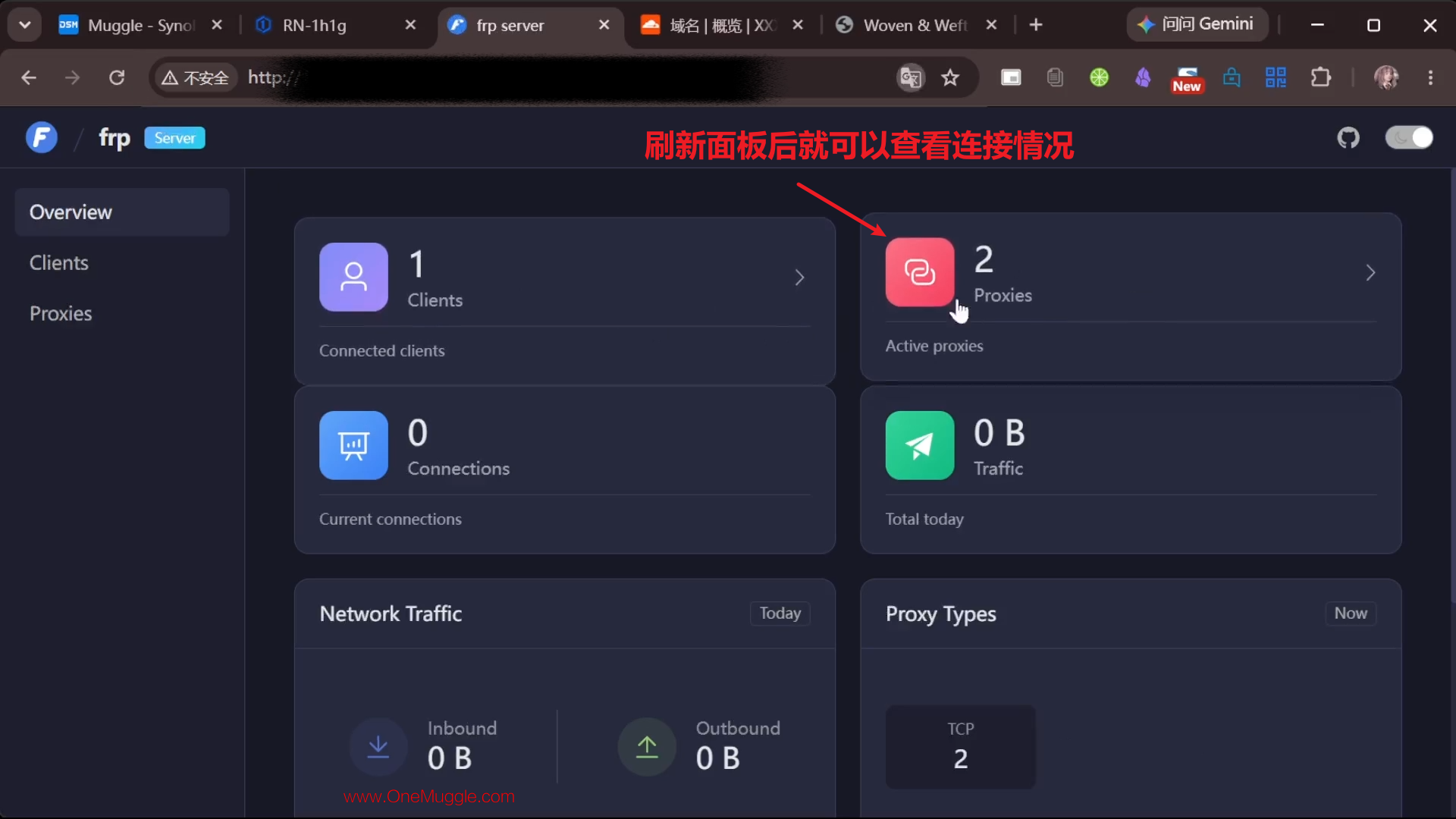Expand the Proxies card chevron
This screenshot has width=1456, height=819.
click(x=1370, y=273)
